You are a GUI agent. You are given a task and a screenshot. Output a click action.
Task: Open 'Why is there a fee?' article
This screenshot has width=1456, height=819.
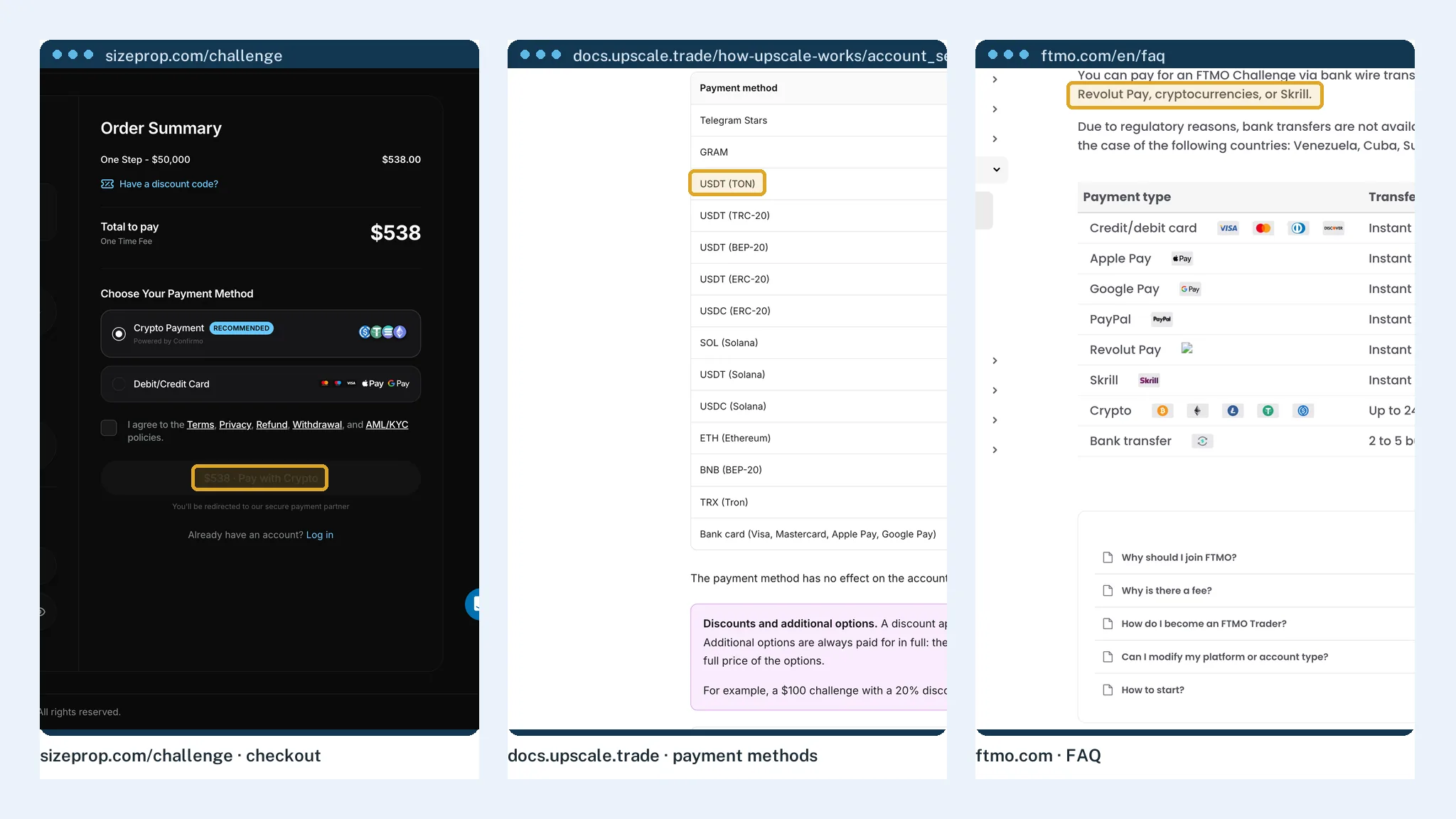(1166, 591)
